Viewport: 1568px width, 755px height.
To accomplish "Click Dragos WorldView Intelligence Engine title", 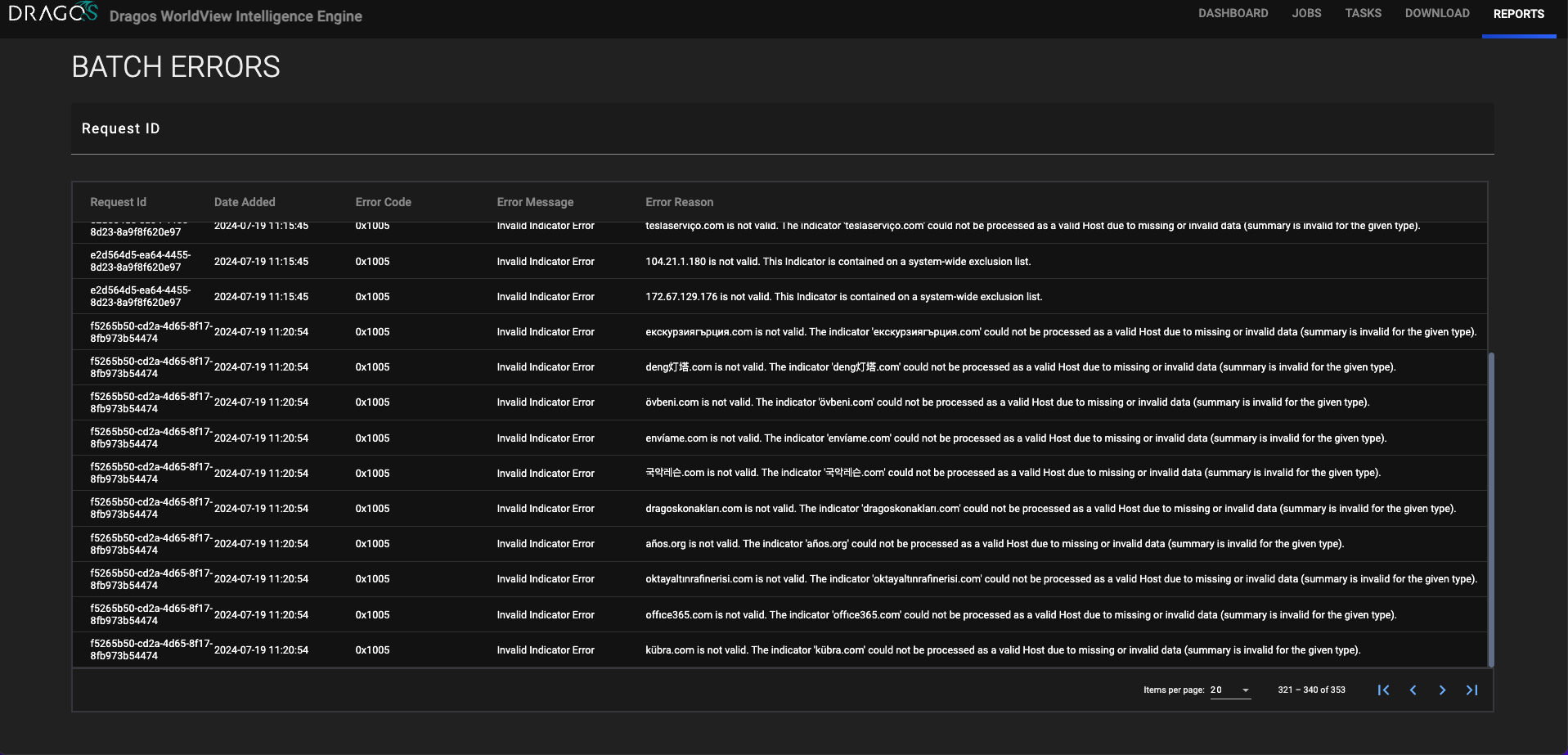I will tap(236, 16).
